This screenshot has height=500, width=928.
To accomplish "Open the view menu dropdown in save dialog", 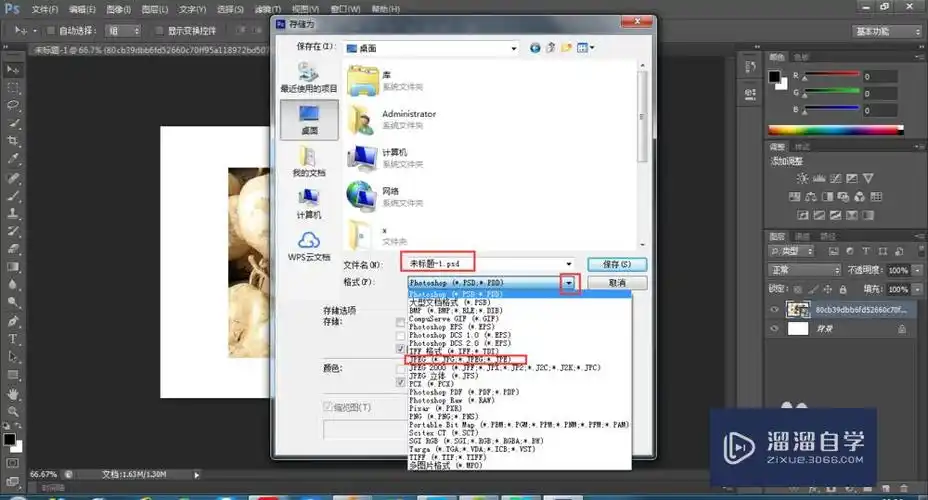I will [x=585, y=48].
